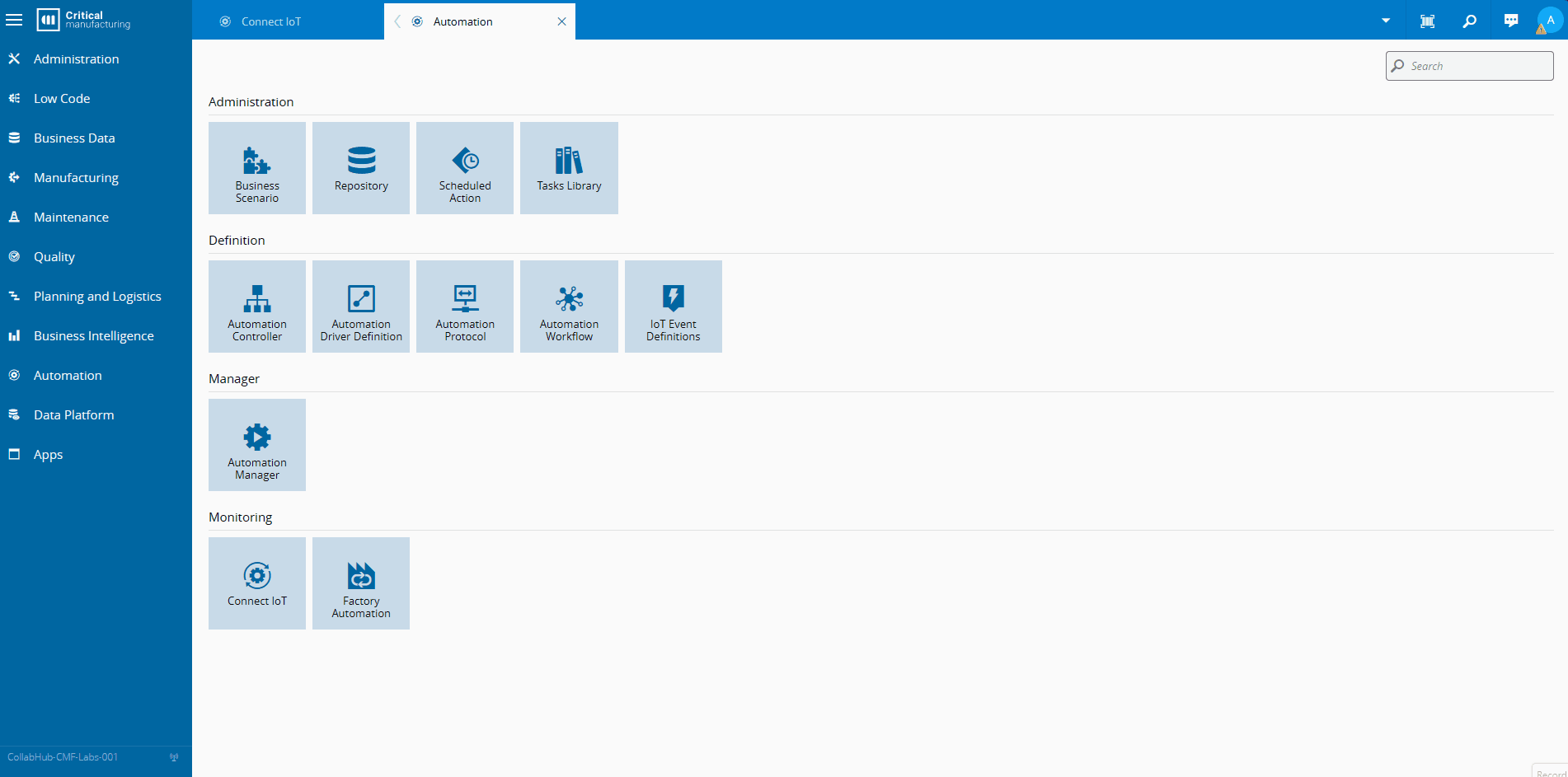Click the Administration section heading
The image size is (1568, 777).
[x=251, y=102]
